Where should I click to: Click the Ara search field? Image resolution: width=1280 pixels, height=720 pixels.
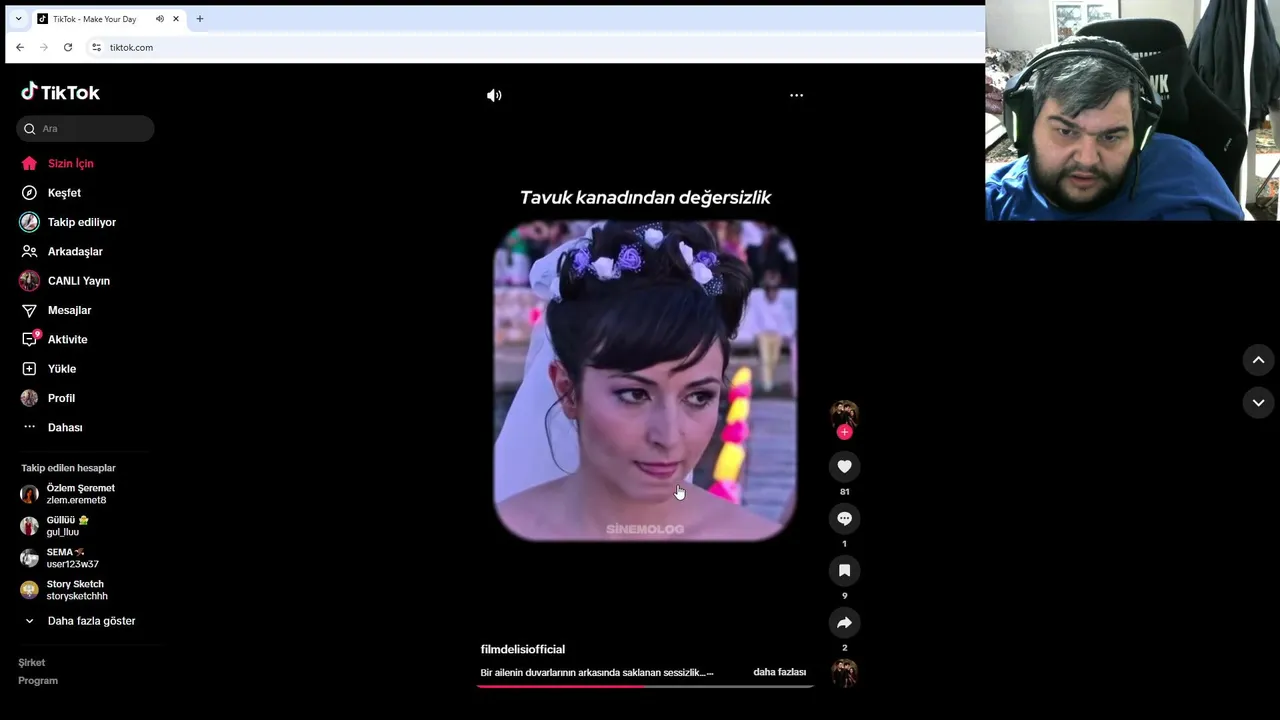click(85, 128)
